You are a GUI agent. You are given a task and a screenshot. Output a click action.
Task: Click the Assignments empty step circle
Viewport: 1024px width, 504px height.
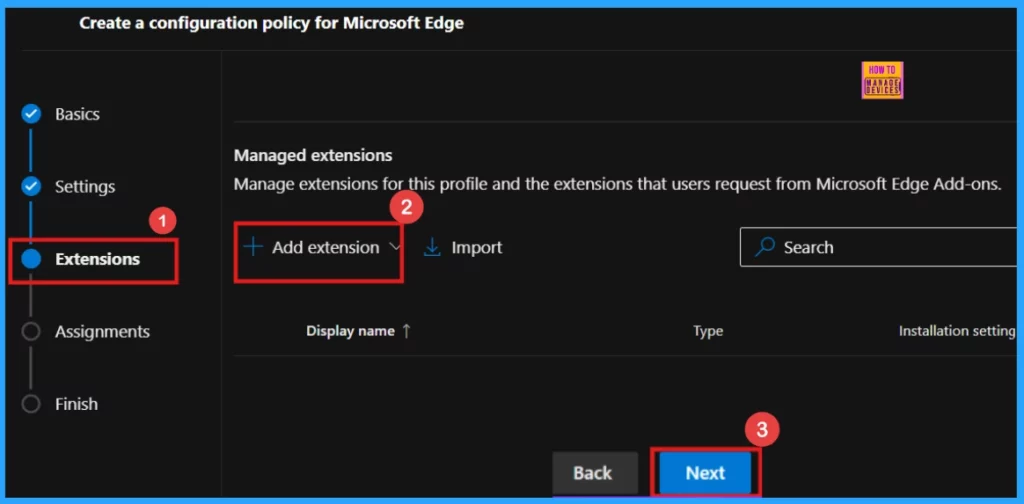click(31, 332)
